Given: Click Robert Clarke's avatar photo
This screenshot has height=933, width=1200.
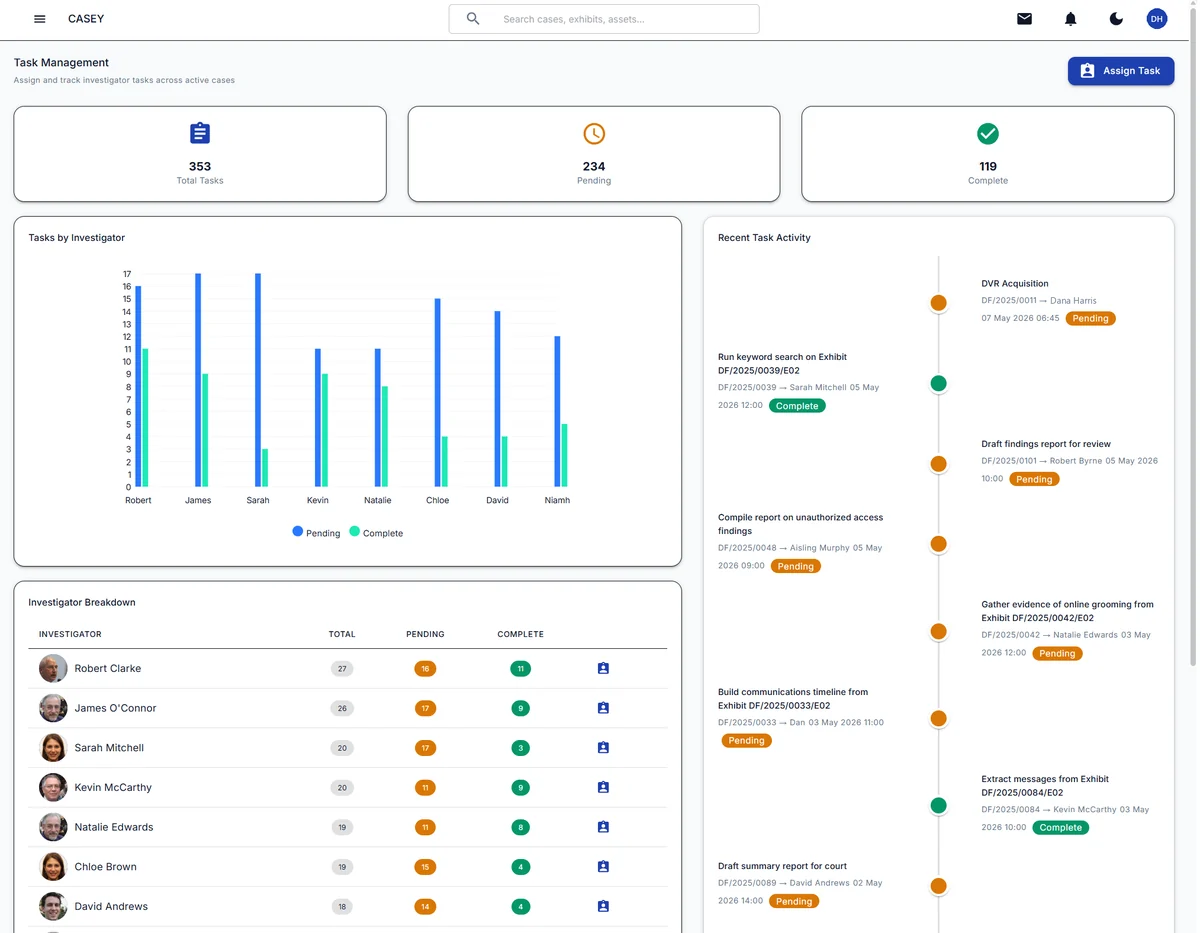Looking at the screenshot, I should (x=53, y=668).
